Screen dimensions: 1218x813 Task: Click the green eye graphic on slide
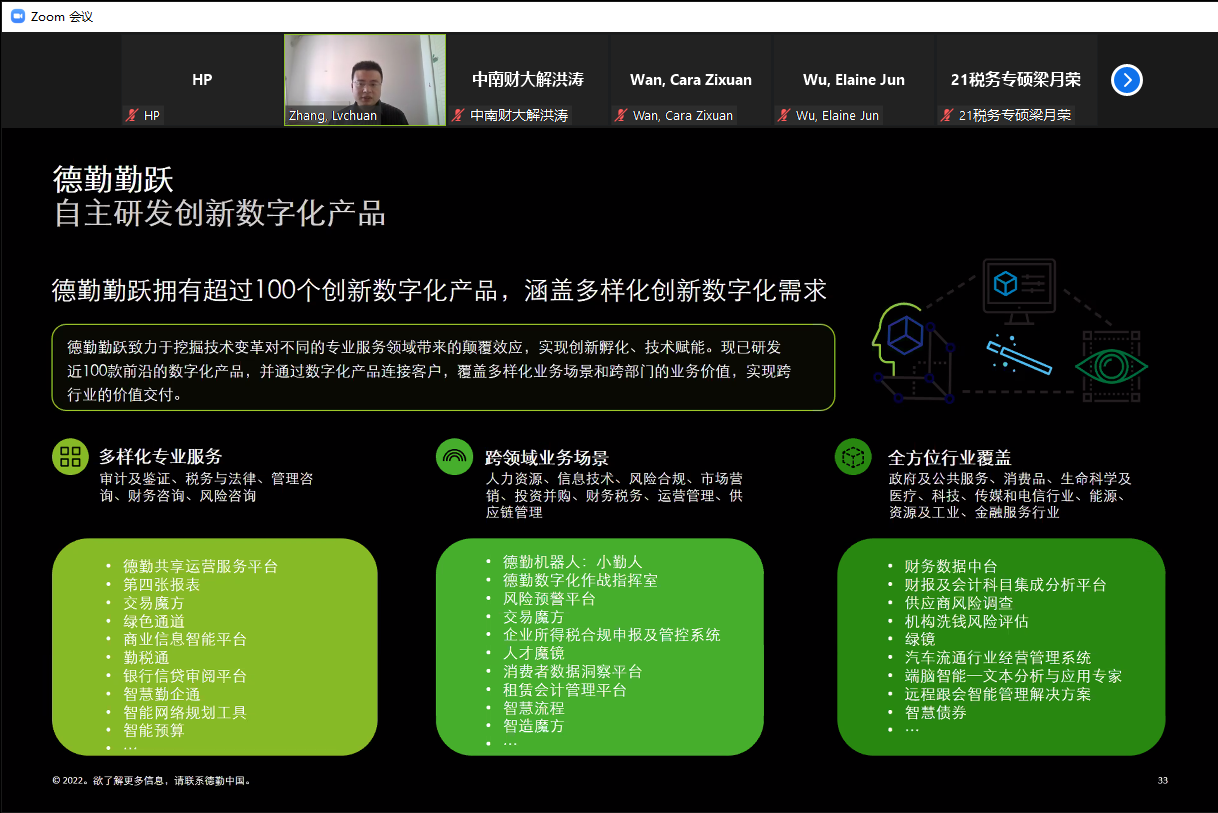tap(1110, 367)
